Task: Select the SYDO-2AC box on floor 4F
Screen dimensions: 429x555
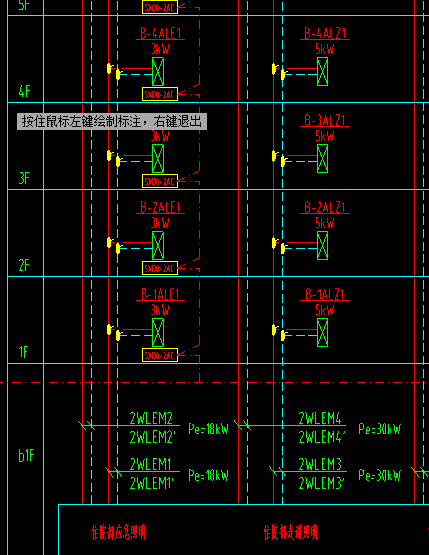Action: pos(160,94)
